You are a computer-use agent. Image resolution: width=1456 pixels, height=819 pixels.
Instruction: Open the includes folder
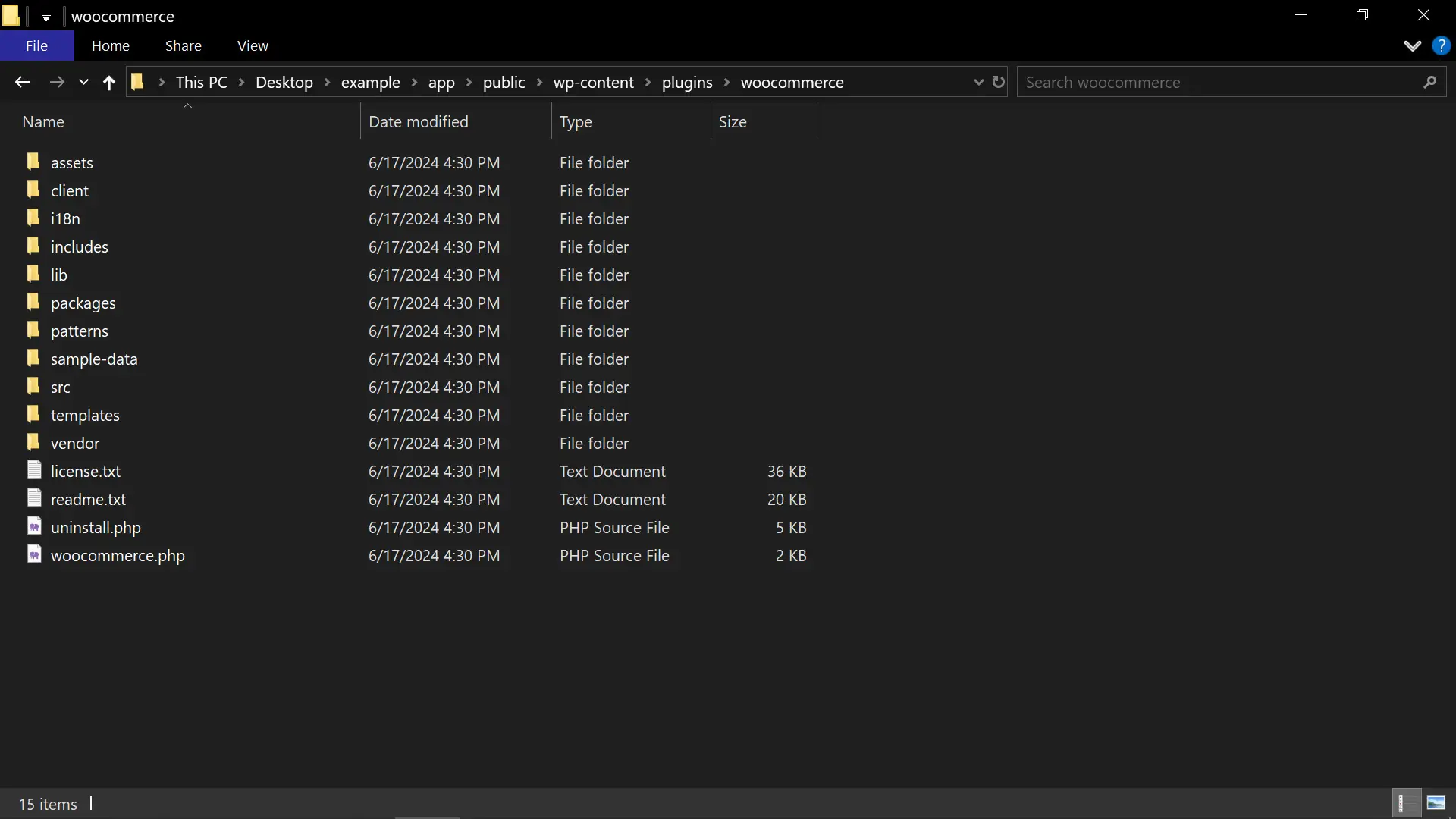coord(79,246)
